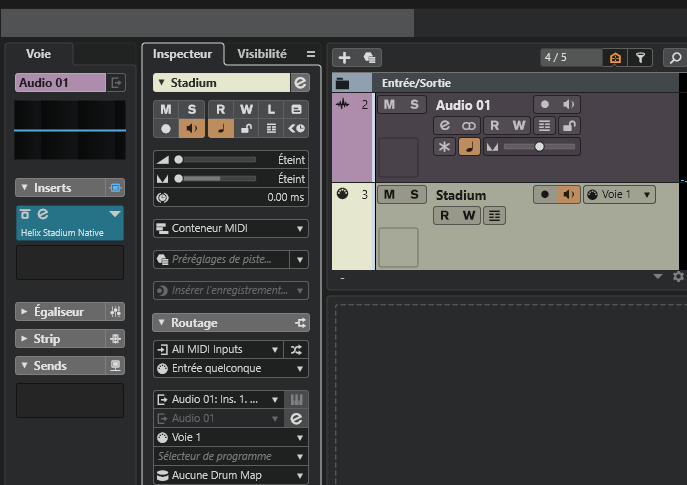Toggle inspector Write automation W button

click(246, 109)
